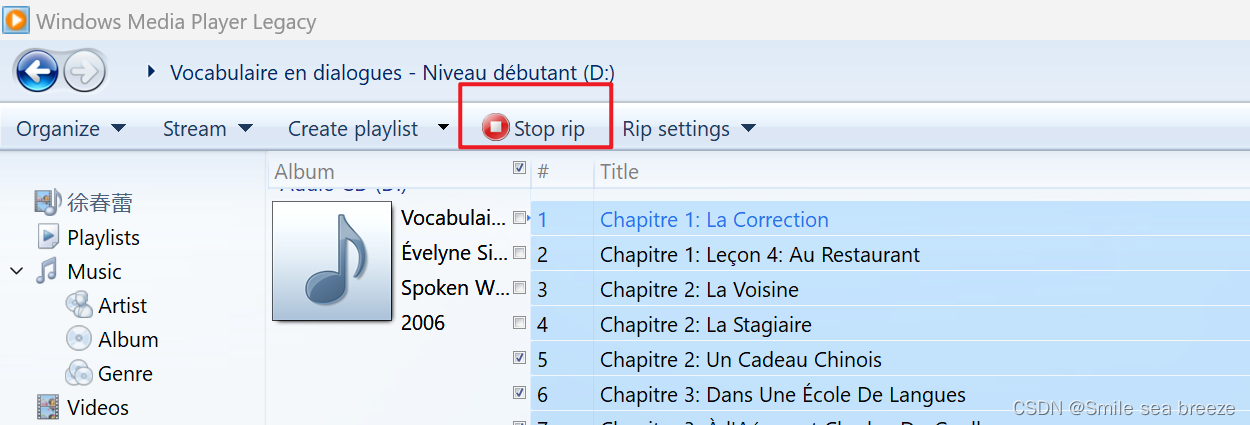1250x425 pixels.
Task: Click the Vocabulaire en dialogues breadcrumb
Action: coord(392,72)
